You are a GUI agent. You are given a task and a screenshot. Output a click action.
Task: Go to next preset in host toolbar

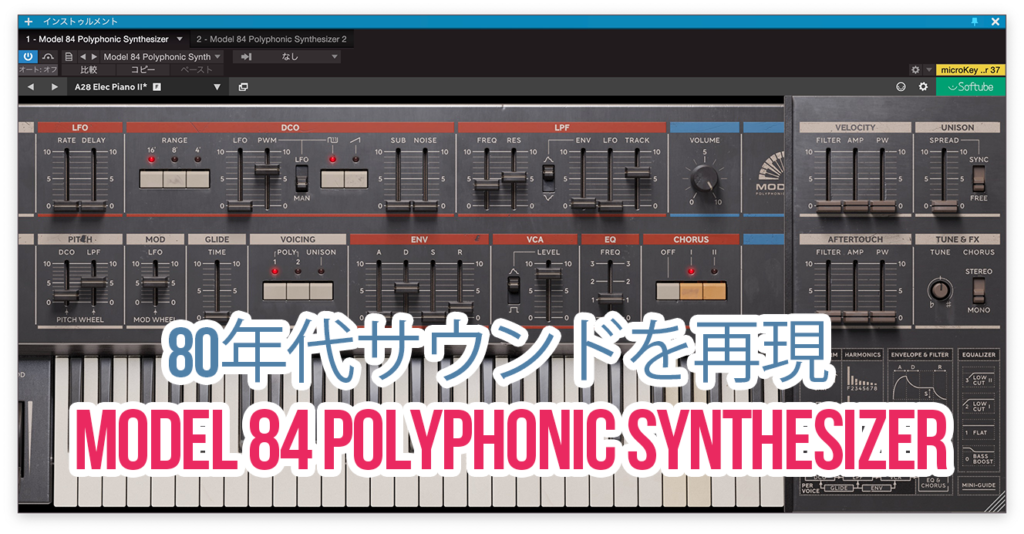pyautogui.click(x=94, y=57)
